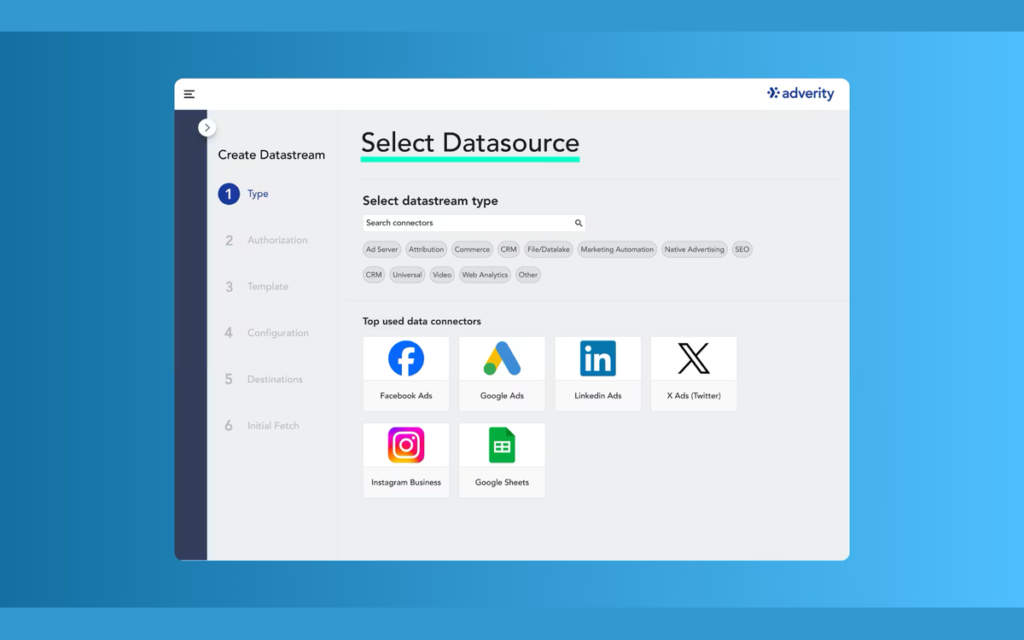The width and height of the screenshot is (1024, 640).
Task: Filter by Other category
Action: 528,275
